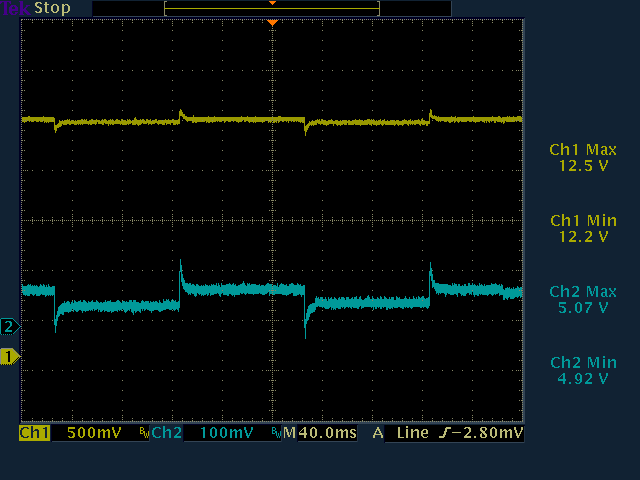The image size is (640, 480).
Task: Select the A trigger type indicator
Action: (x=378, y=434)
